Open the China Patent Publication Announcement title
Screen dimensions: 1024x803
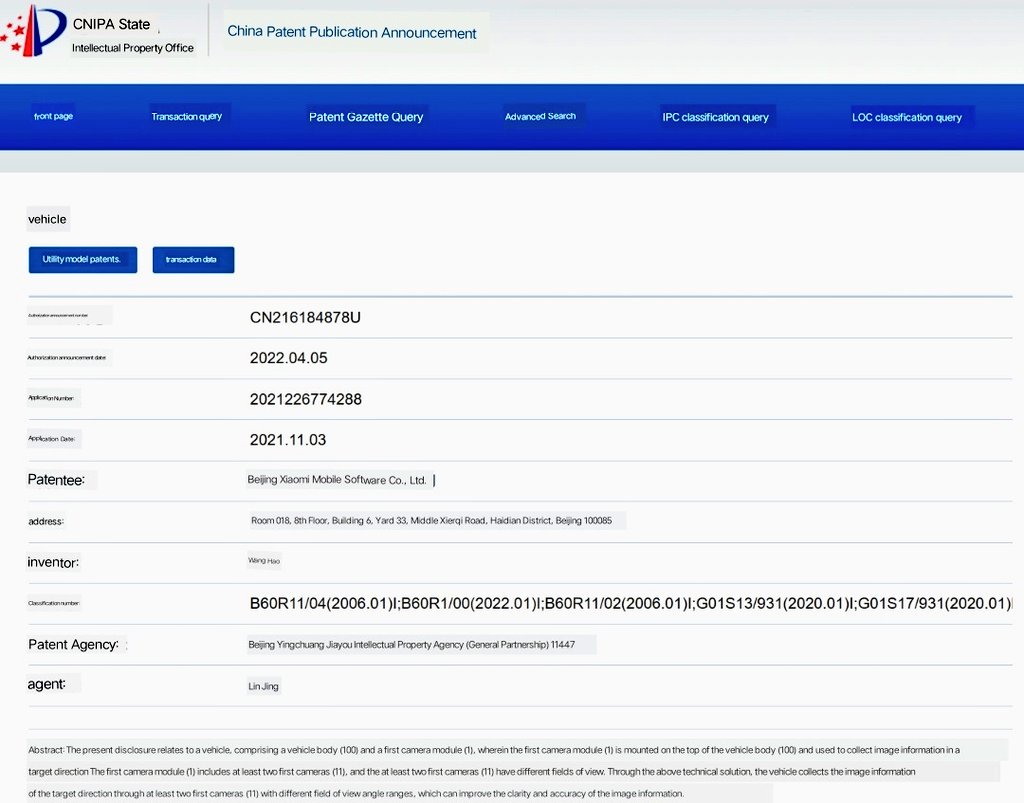(x=351, y=32)
